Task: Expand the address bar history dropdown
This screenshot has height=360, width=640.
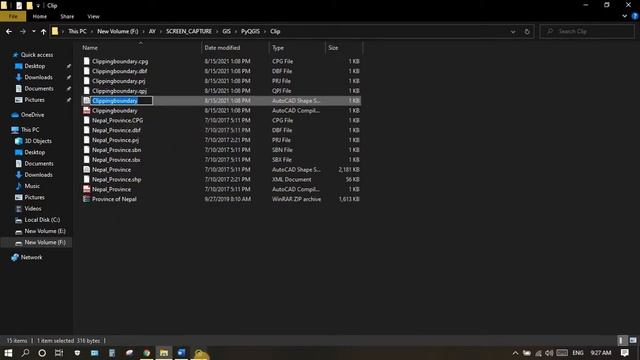Action: pyautogui.click(x=513, y=31)
